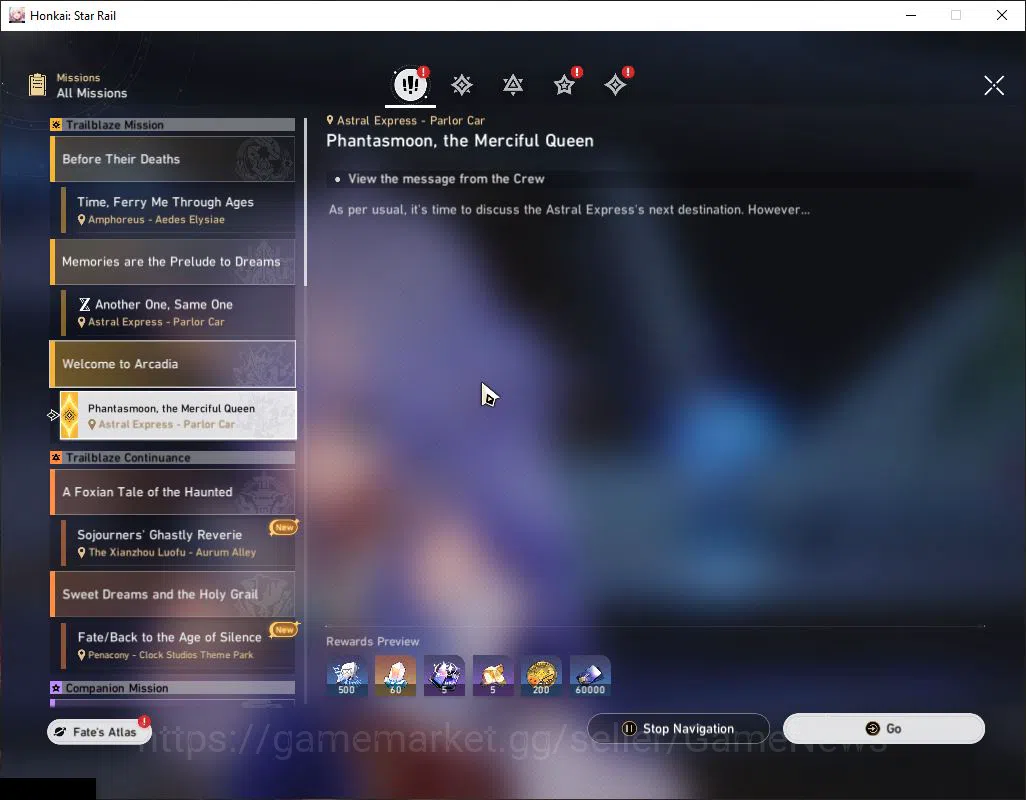Select Fate/Back to the Age of Silence mission
The height and width of the screenshot is (800, 1026).
point(178,646)
